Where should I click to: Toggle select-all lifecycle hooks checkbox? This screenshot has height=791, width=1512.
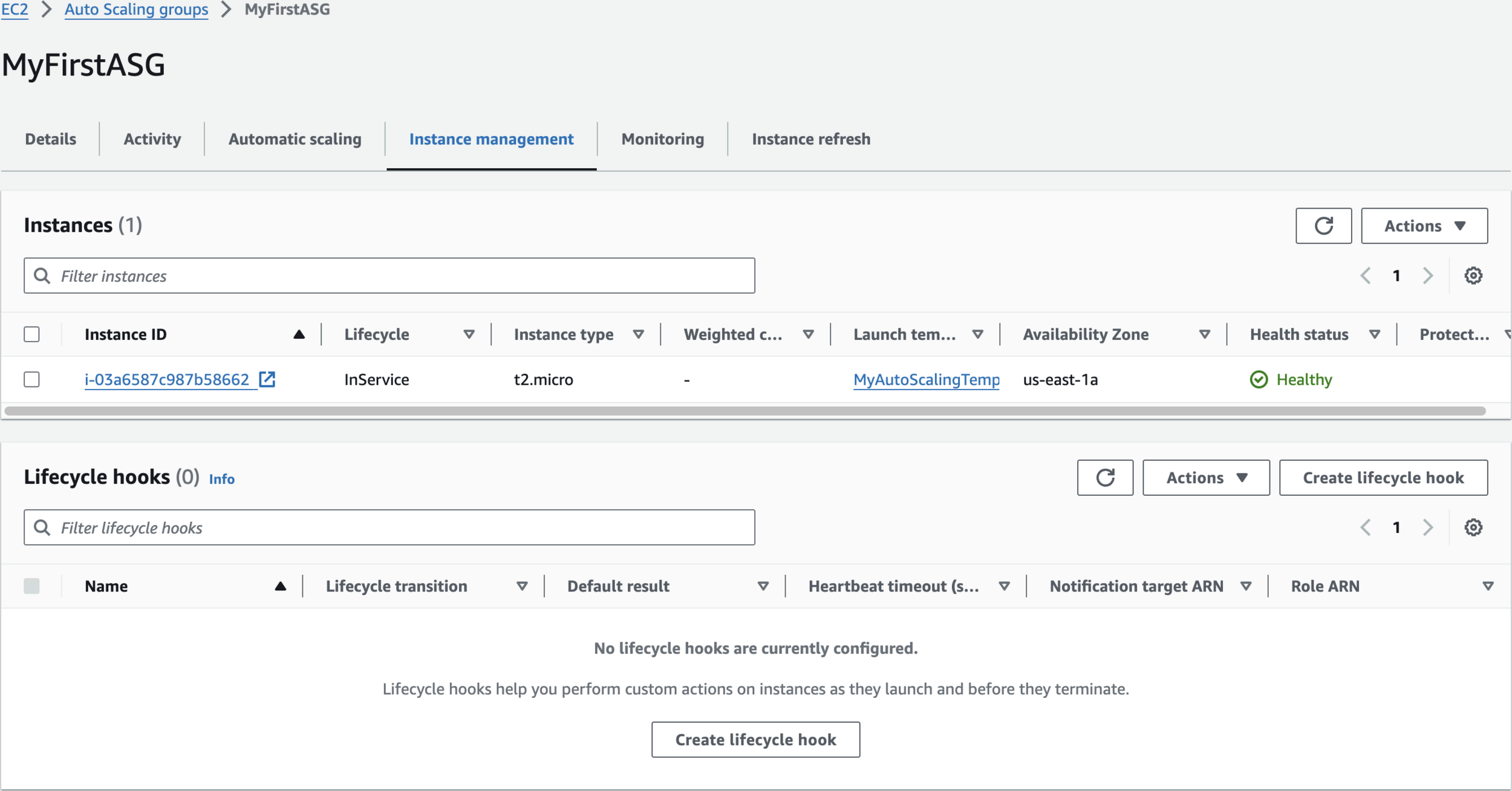(x=31, y=586)
